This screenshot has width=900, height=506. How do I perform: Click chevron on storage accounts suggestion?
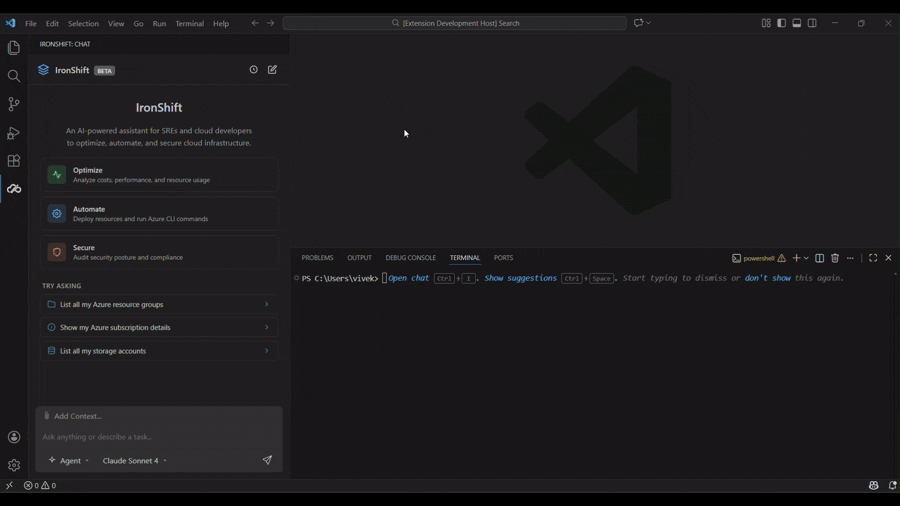(266, 351)
